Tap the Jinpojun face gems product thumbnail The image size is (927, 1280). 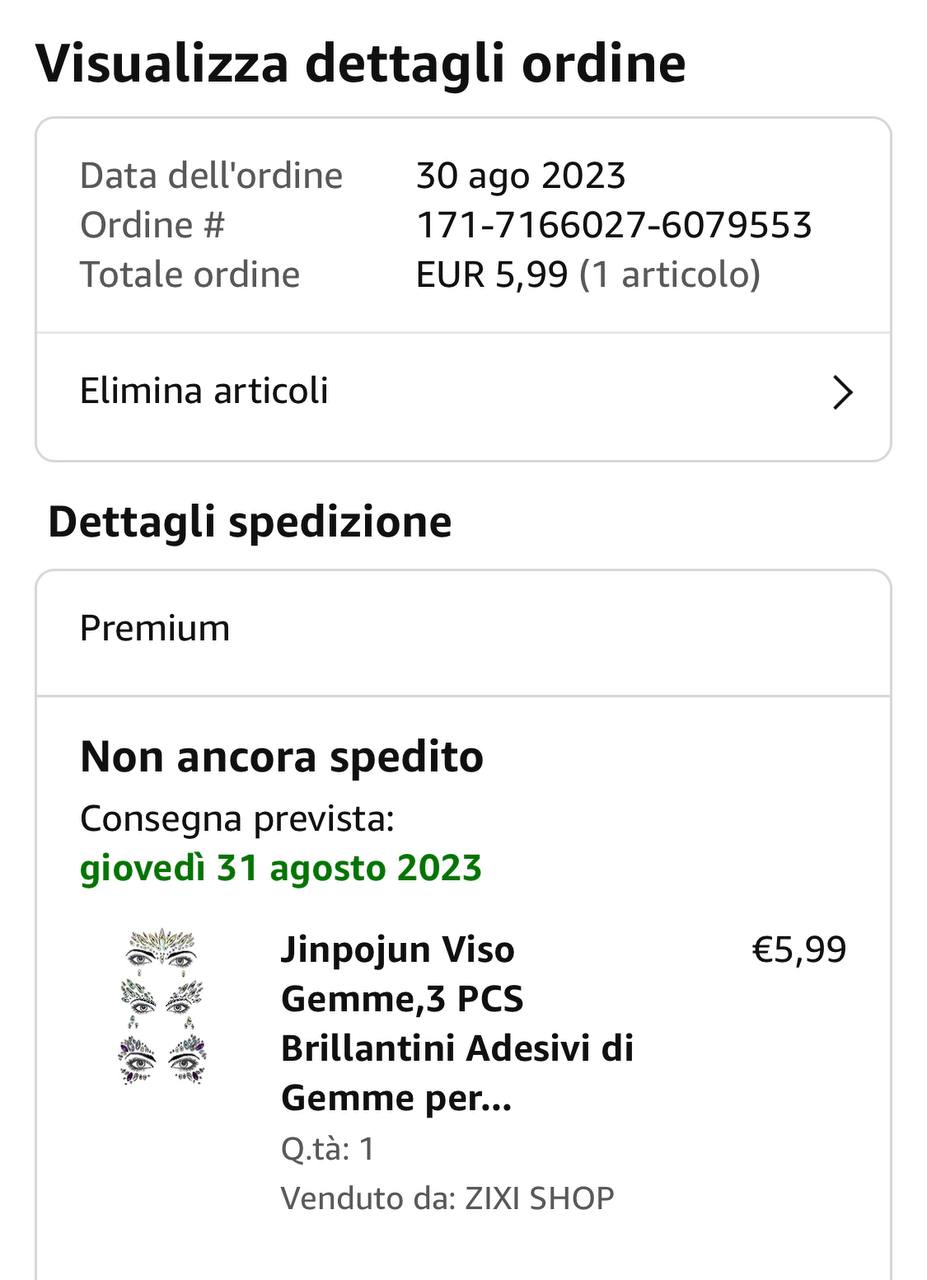pyautogui.click(x=162, y=1007)
